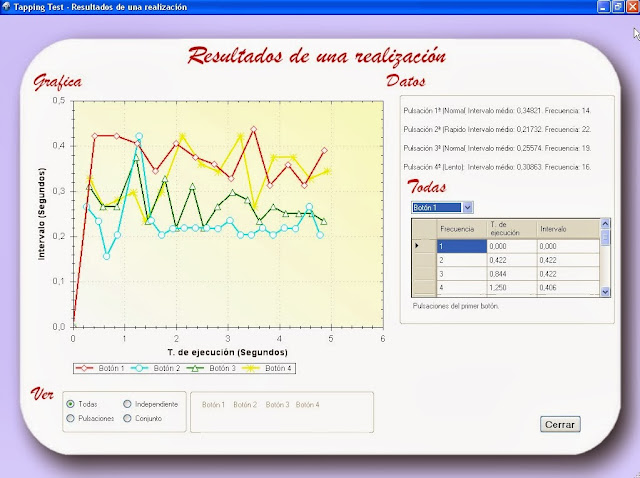Click the Frecuencia cell 3
The image size is (640, 478).
(462, 274)
